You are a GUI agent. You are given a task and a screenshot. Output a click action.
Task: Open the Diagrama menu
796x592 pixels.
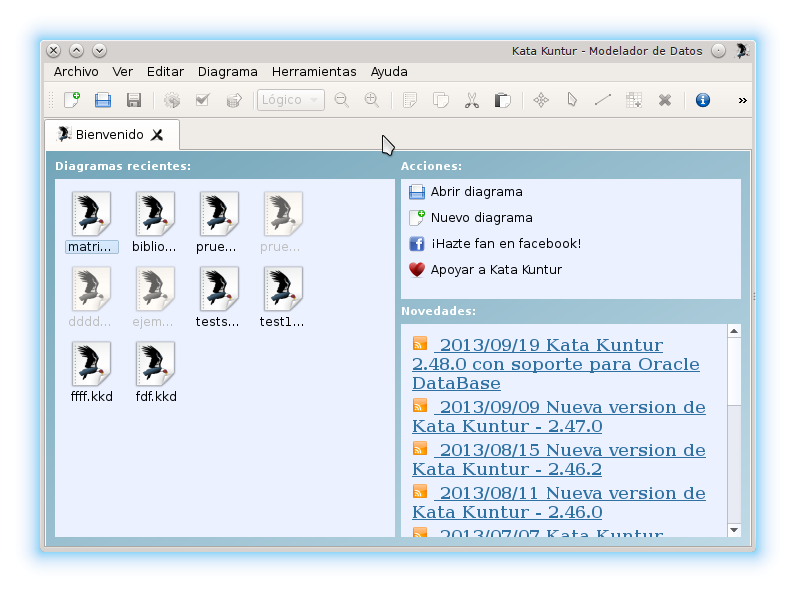pos(227,72)
